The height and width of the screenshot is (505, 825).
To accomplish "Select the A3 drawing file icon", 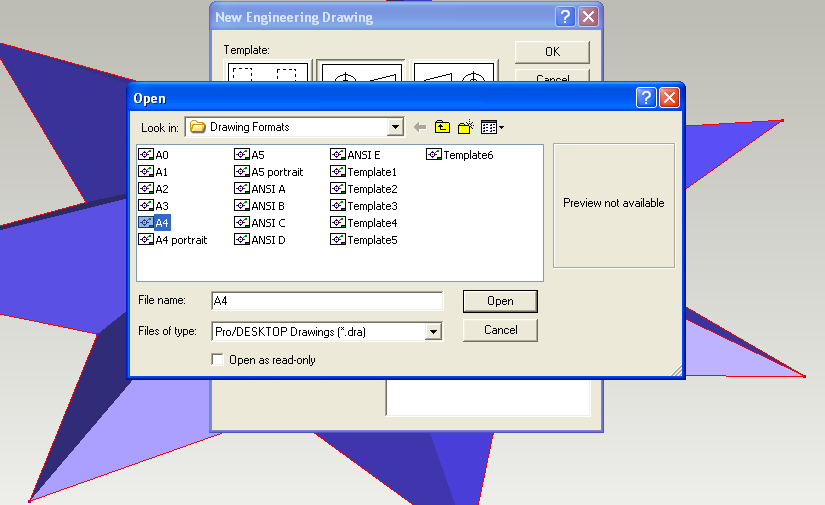I will [146, 205].
